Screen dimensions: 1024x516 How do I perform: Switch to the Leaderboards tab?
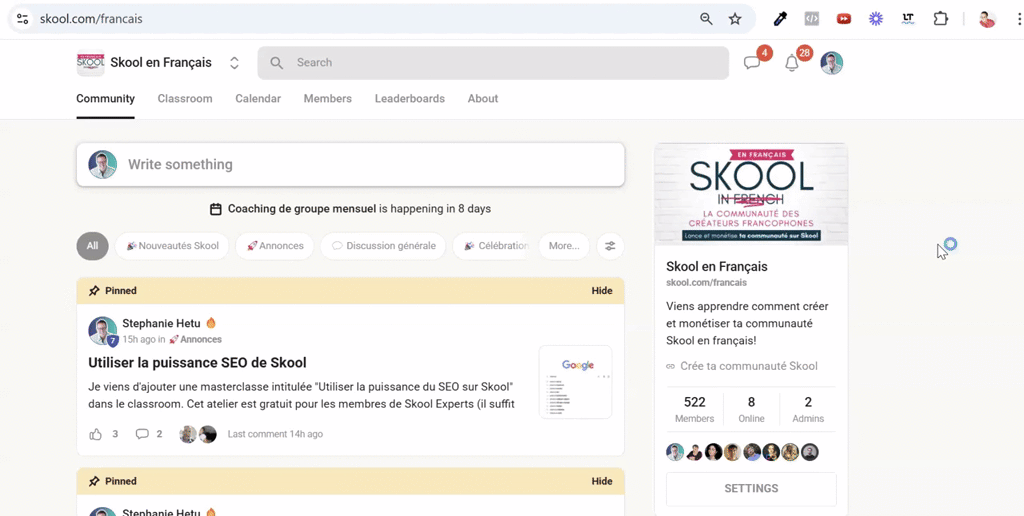coord(409,99)
